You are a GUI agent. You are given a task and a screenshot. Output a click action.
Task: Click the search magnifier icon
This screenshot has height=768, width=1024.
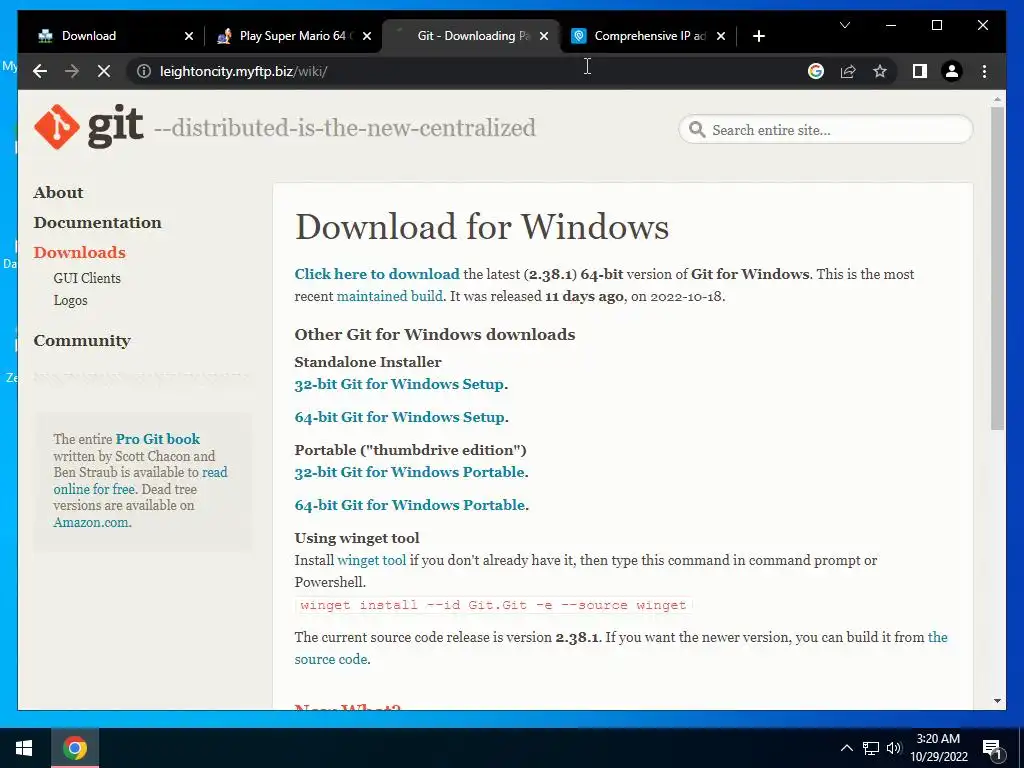click(x=697, y=129)
